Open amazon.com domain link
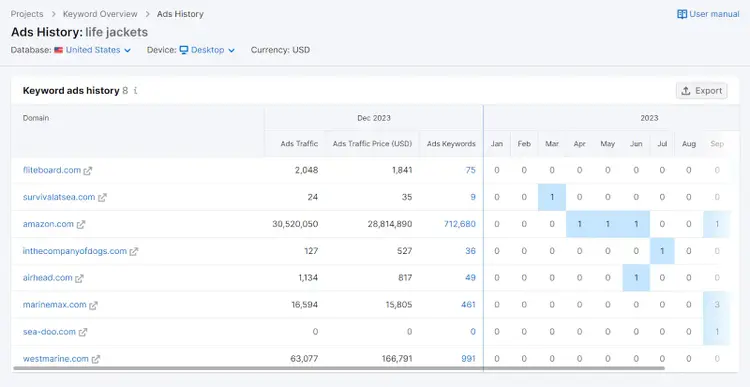 [x=48, y=224]
